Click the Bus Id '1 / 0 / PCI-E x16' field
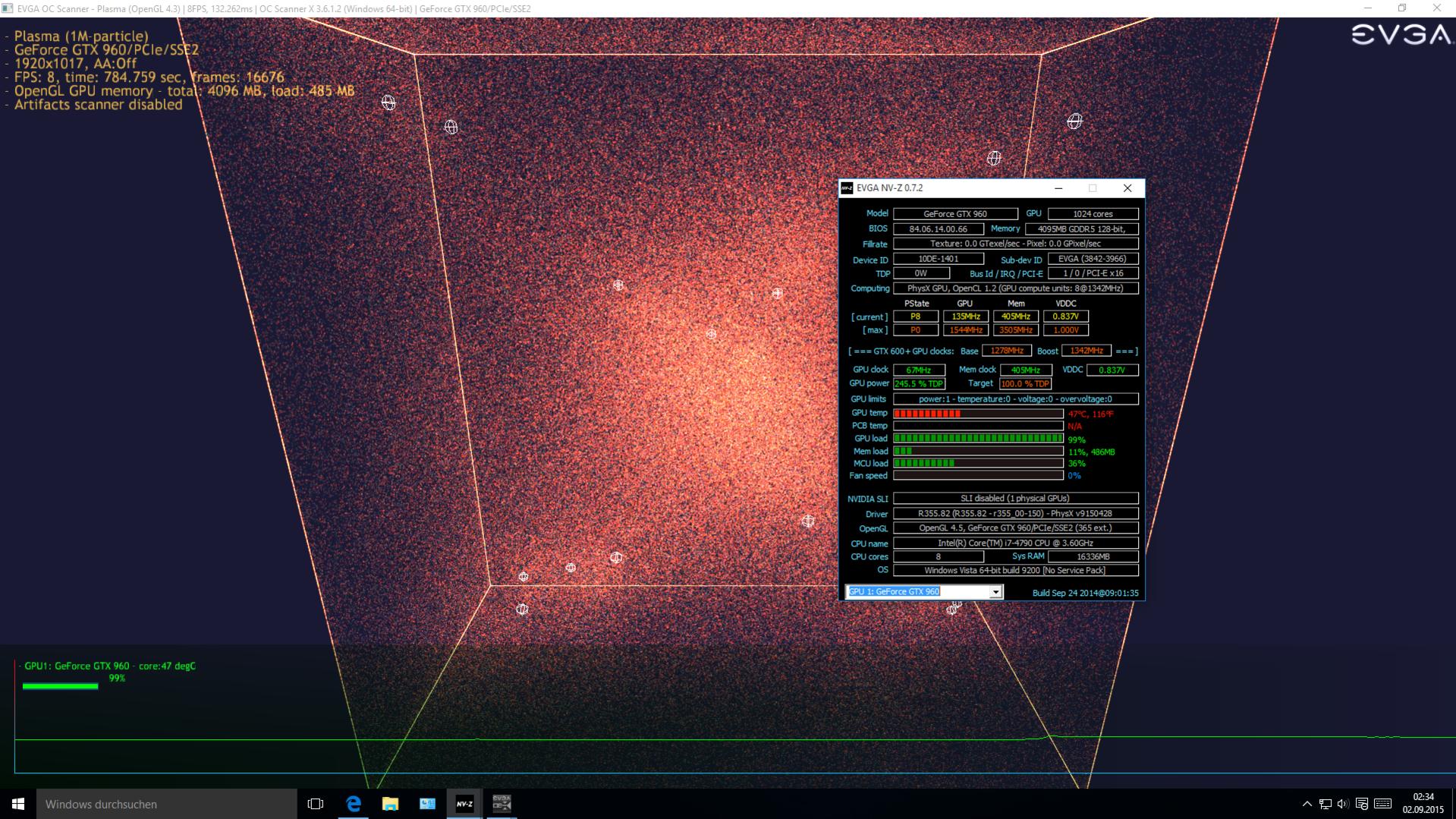The height and width of the screenshot is (819, 1456). pos(1093,273)
